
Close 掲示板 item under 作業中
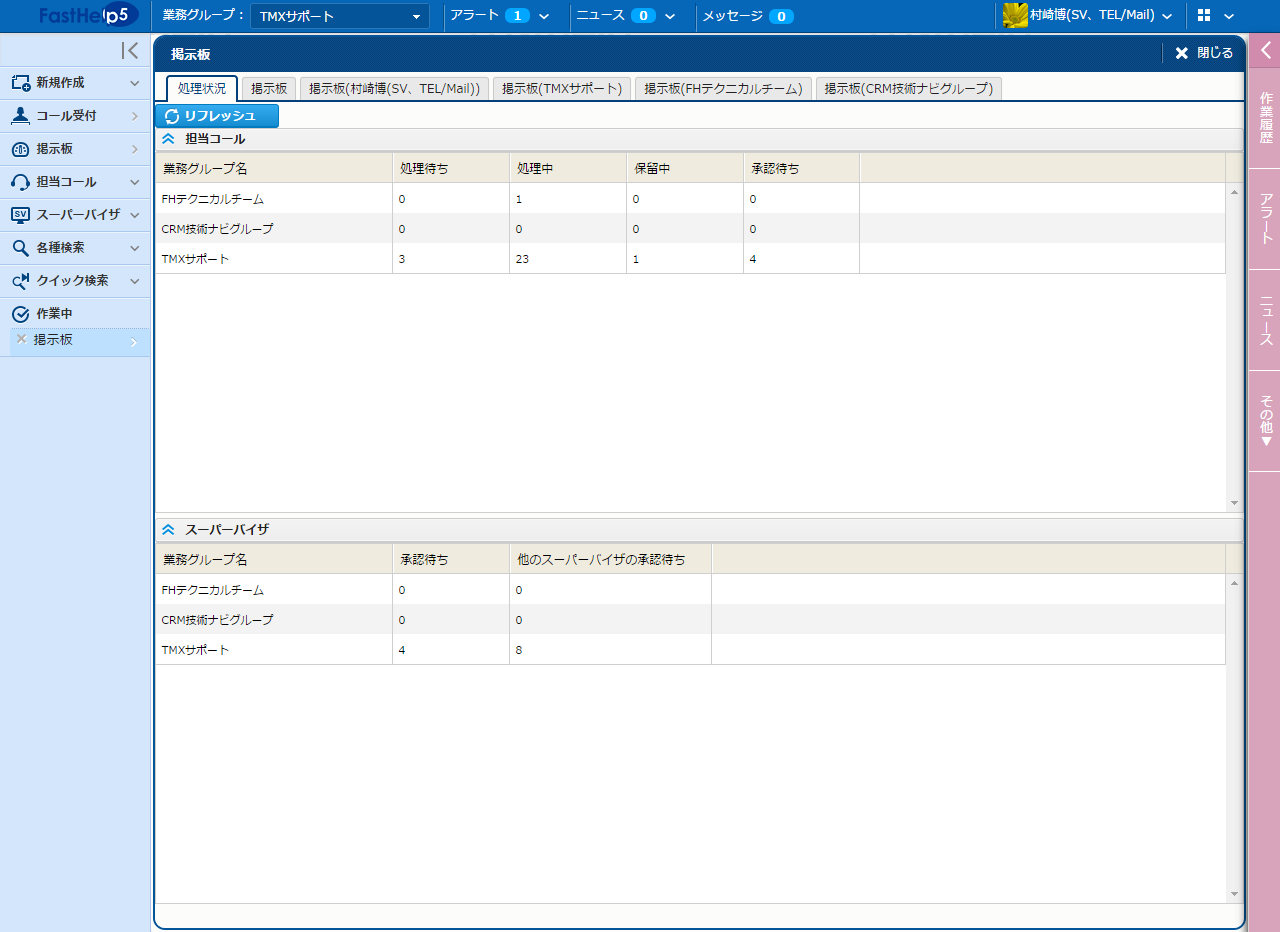coord(21,339)
